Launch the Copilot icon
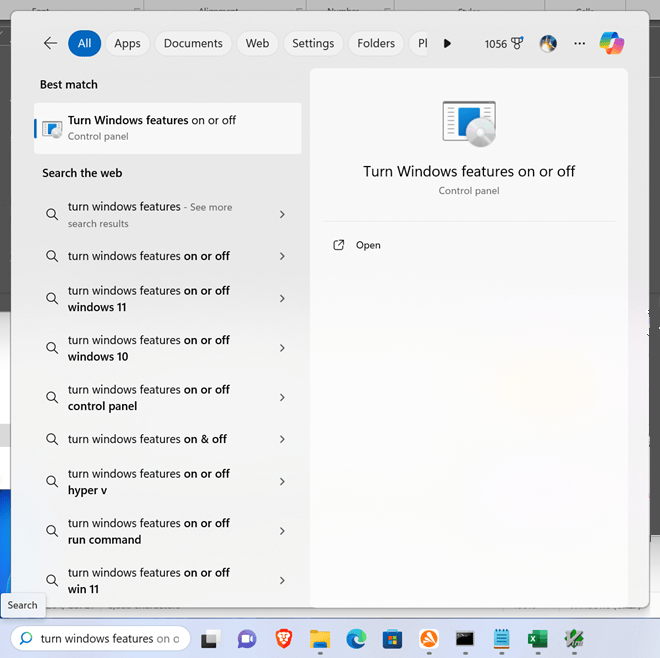The height and width of the screenshot is (658, 660). [x=612, y=43]
